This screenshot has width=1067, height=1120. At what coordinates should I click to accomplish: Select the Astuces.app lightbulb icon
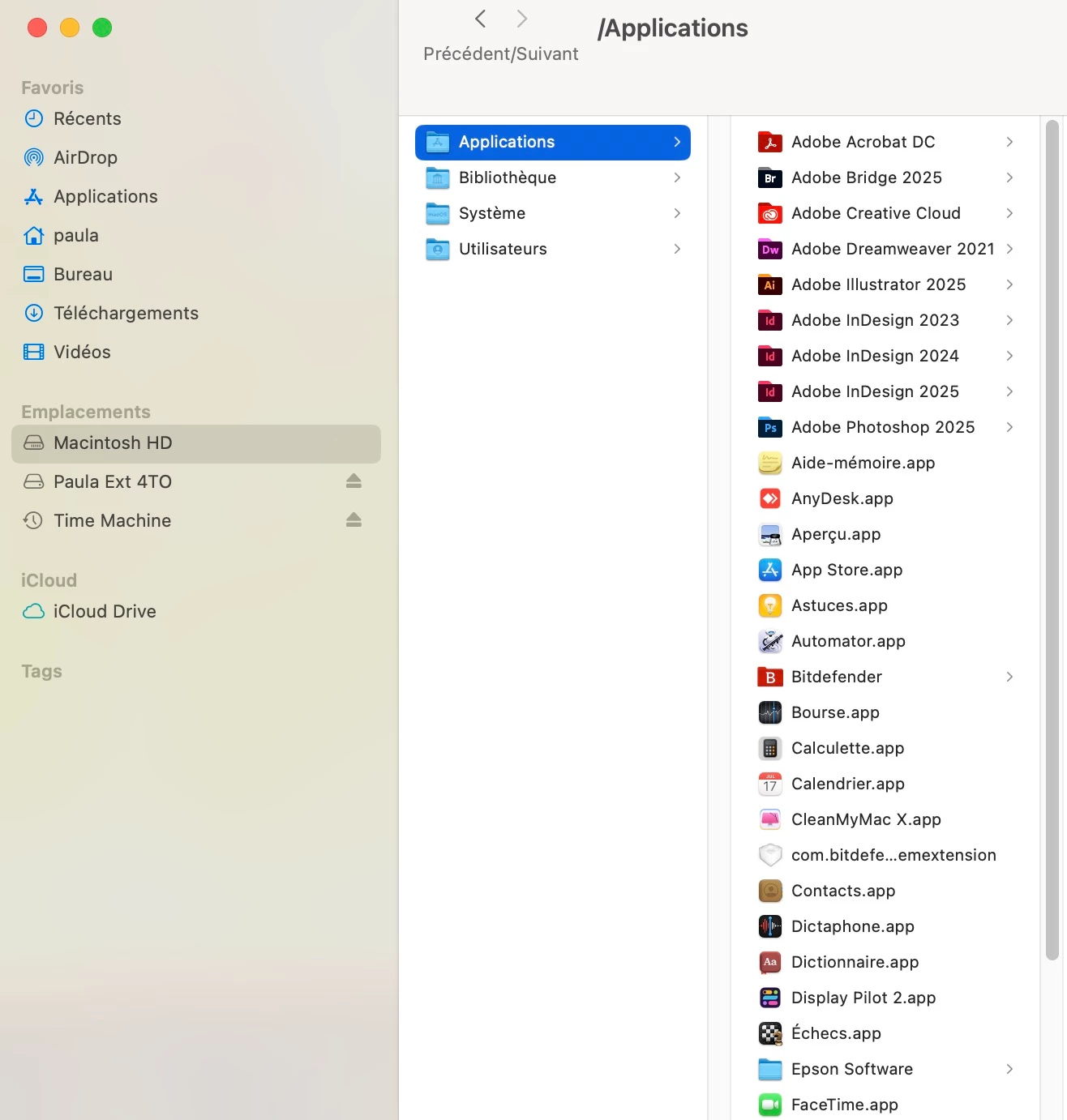pyautogui.click(x=769, y=605)
